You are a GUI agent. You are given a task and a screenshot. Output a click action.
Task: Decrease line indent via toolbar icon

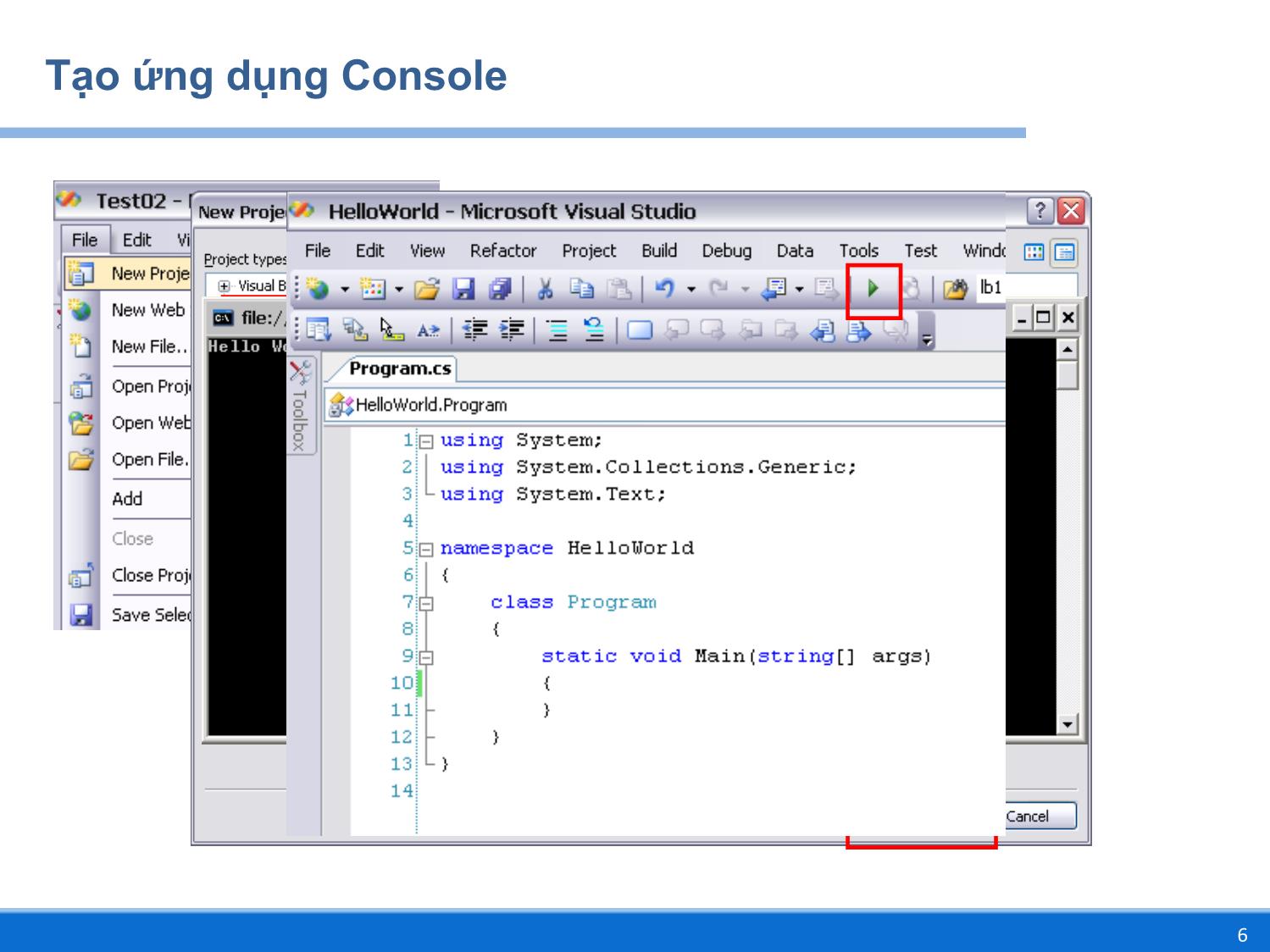tap(475, 329)
